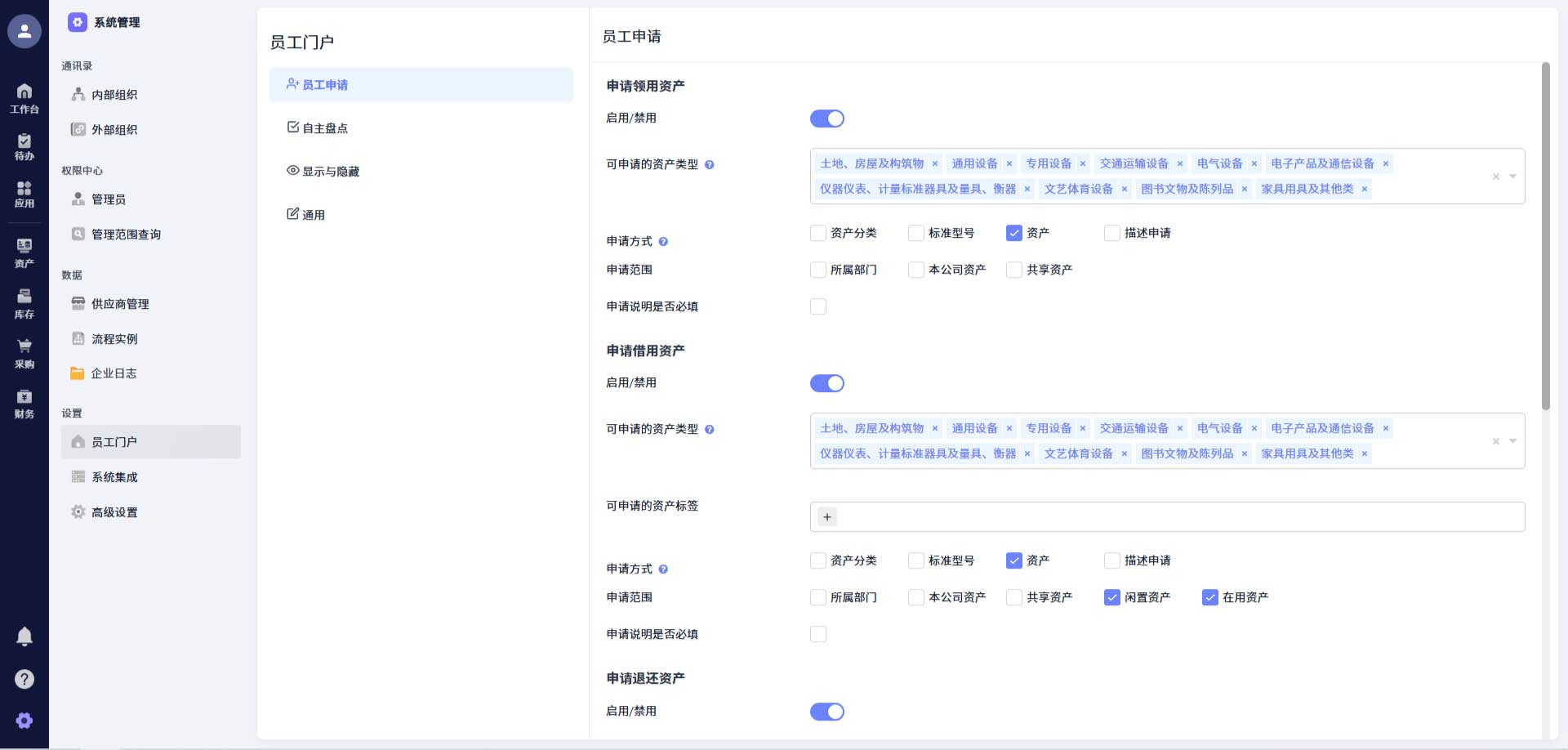Viewport: 1568px width, 750px height.
Task: Remove 电气设备 tag in 申请借用
Action: pos(1254,428)
